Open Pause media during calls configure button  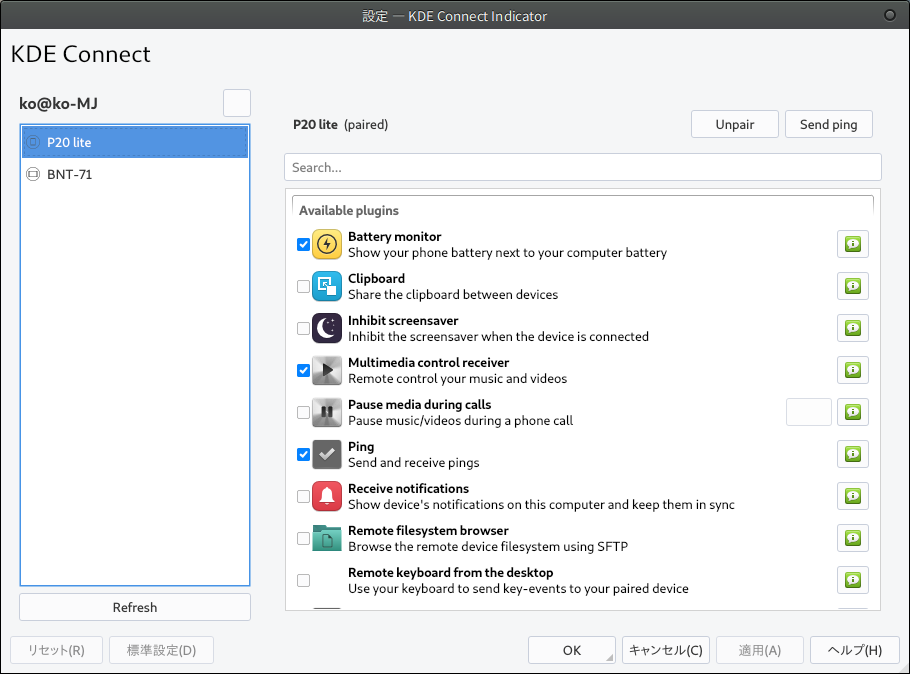click(808, 412)
